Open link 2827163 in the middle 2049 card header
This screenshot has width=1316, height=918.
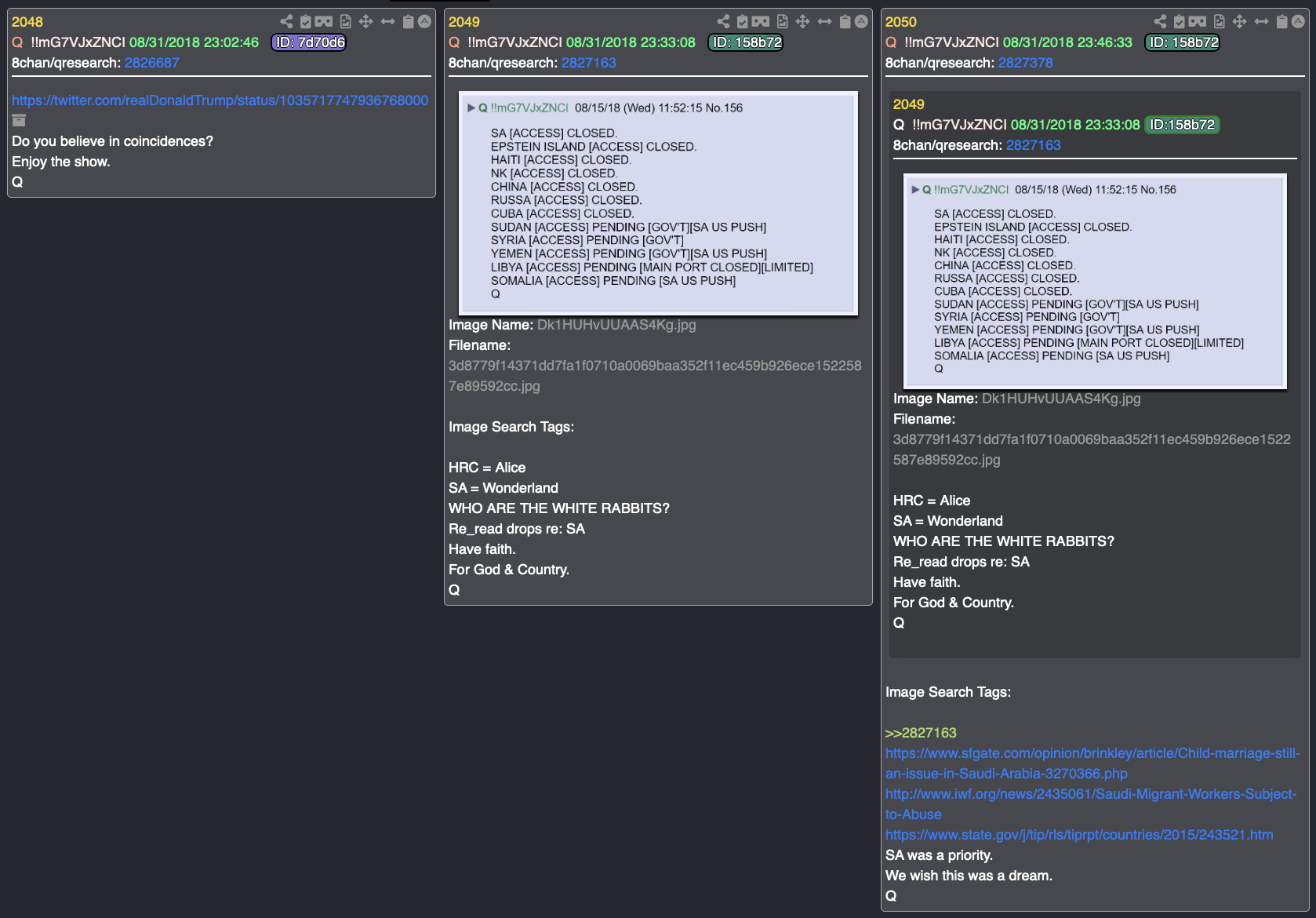click(x=589, y=63)
